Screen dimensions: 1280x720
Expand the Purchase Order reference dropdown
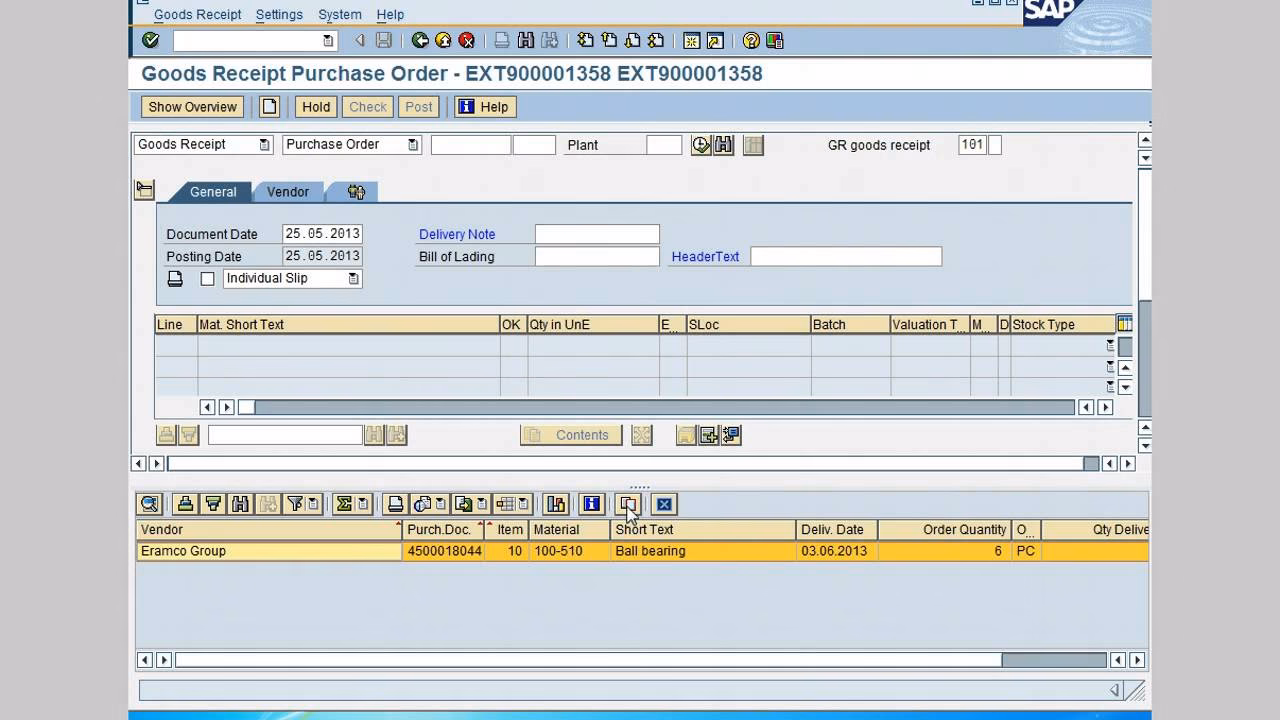coord(413,144)
